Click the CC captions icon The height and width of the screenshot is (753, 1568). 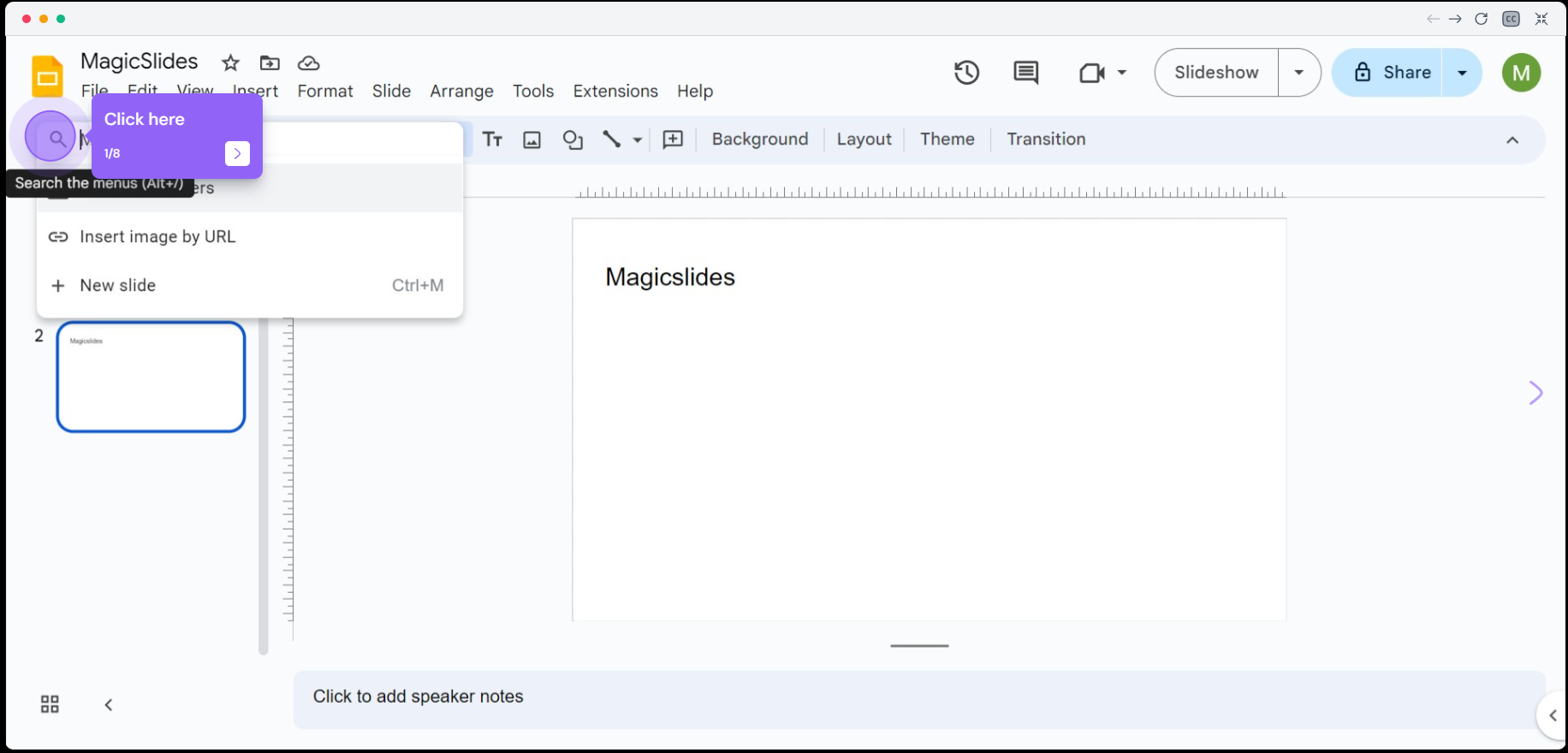click(1512, 19)
